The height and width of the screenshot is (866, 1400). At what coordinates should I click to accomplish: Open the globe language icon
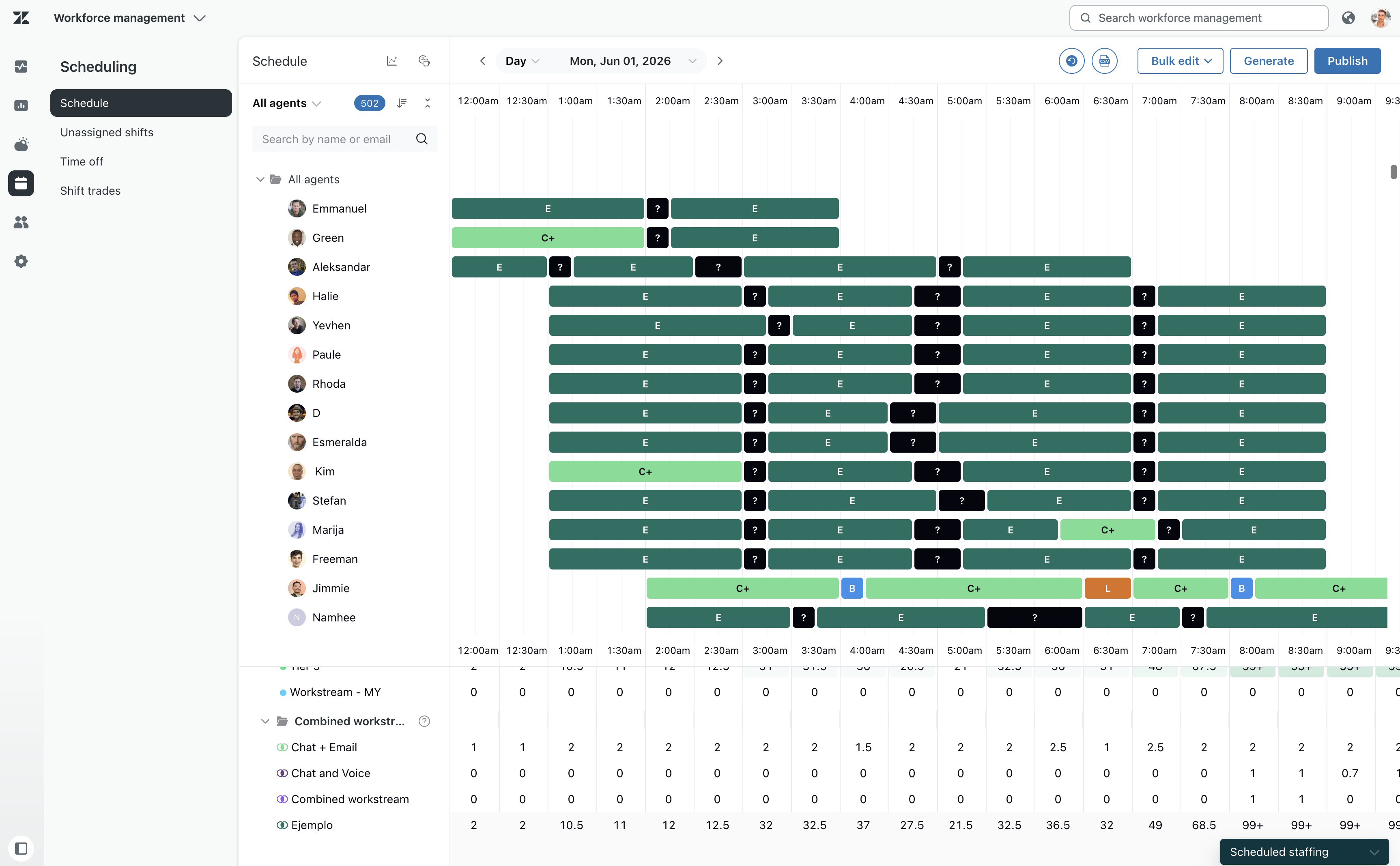tap(1348, 18)
